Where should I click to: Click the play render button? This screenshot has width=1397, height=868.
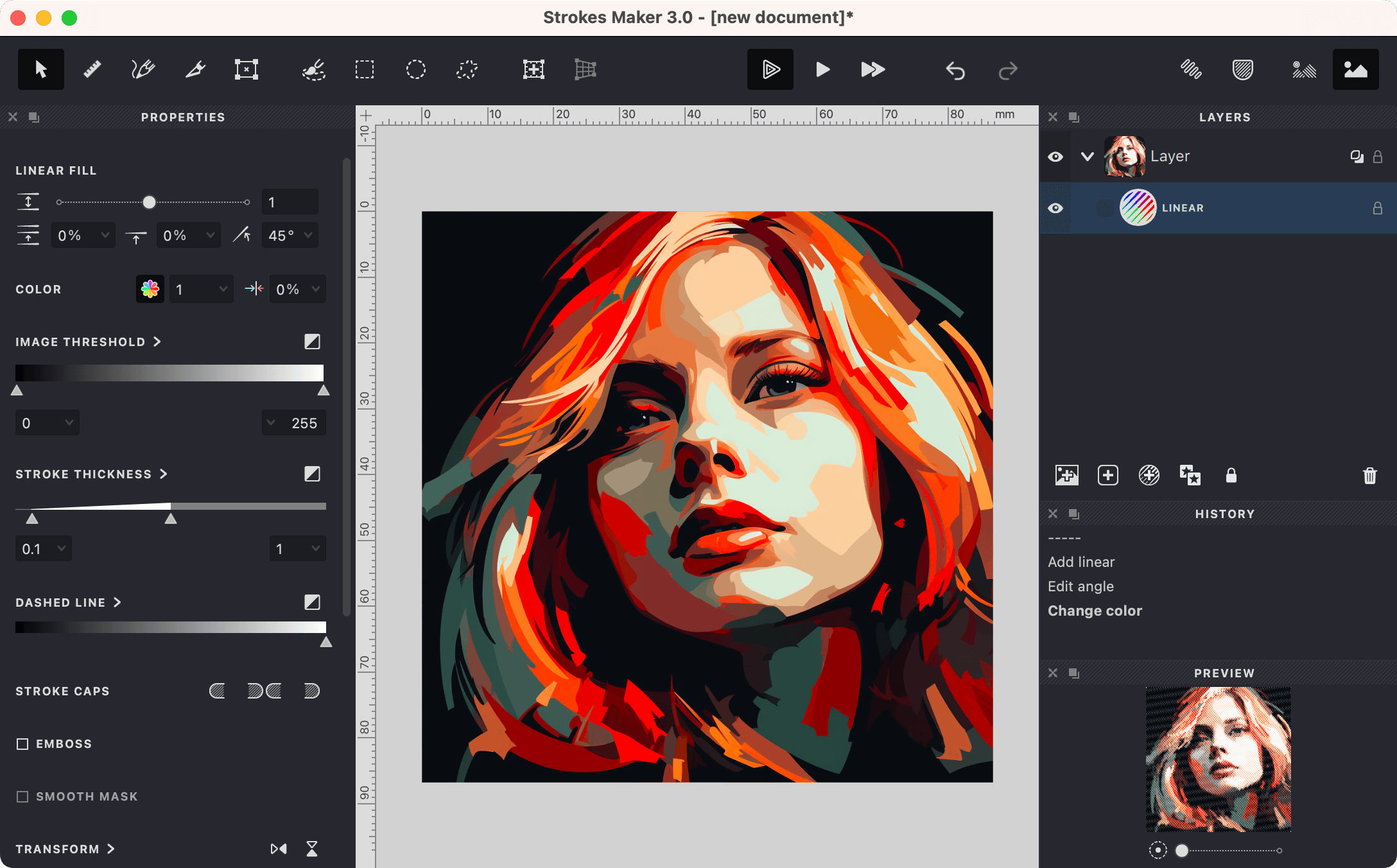822,69
